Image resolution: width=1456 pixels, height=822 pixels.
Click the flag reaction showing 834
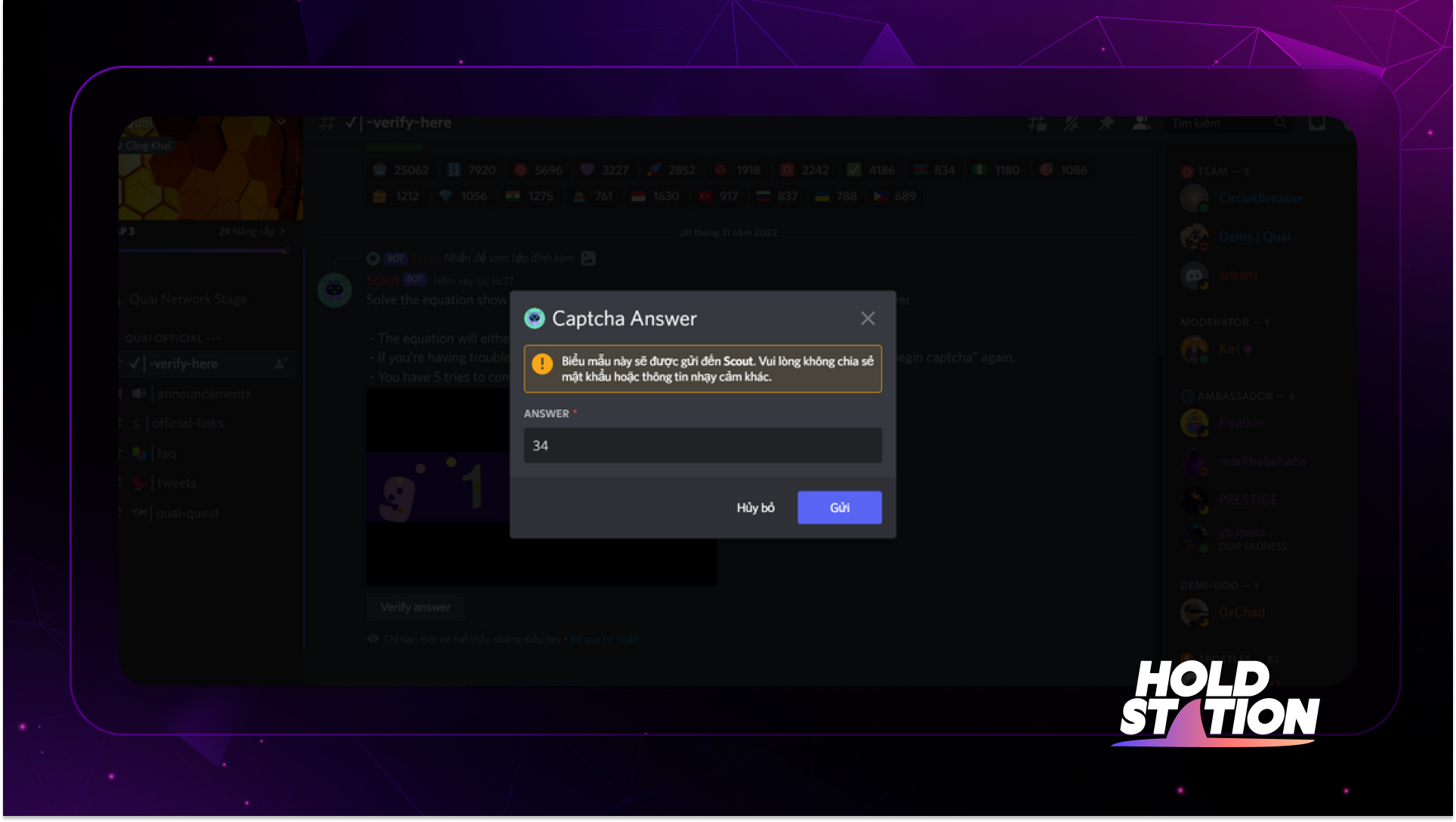point(934,170)
